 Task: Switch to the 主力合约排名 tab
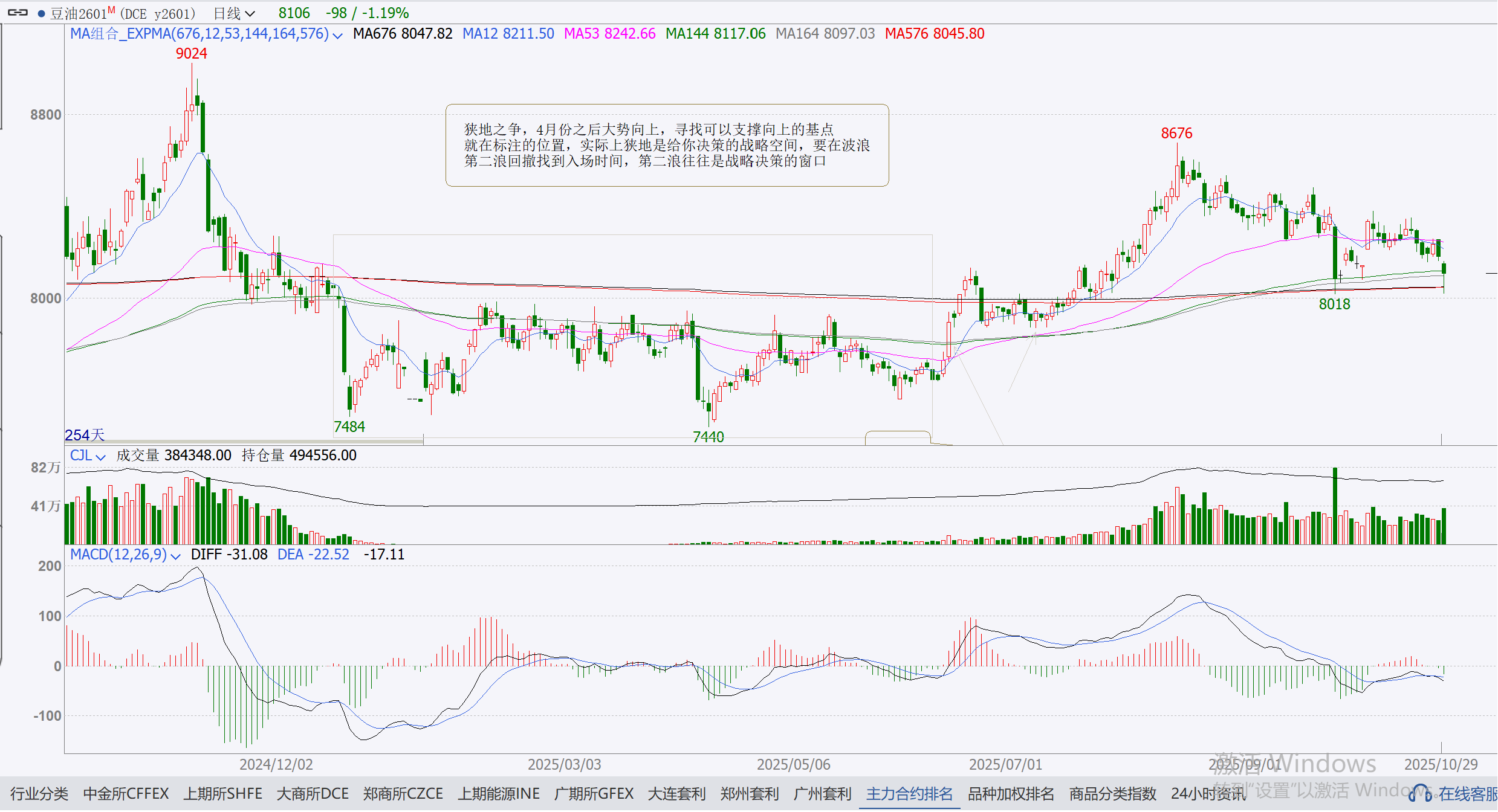[909, 793]
